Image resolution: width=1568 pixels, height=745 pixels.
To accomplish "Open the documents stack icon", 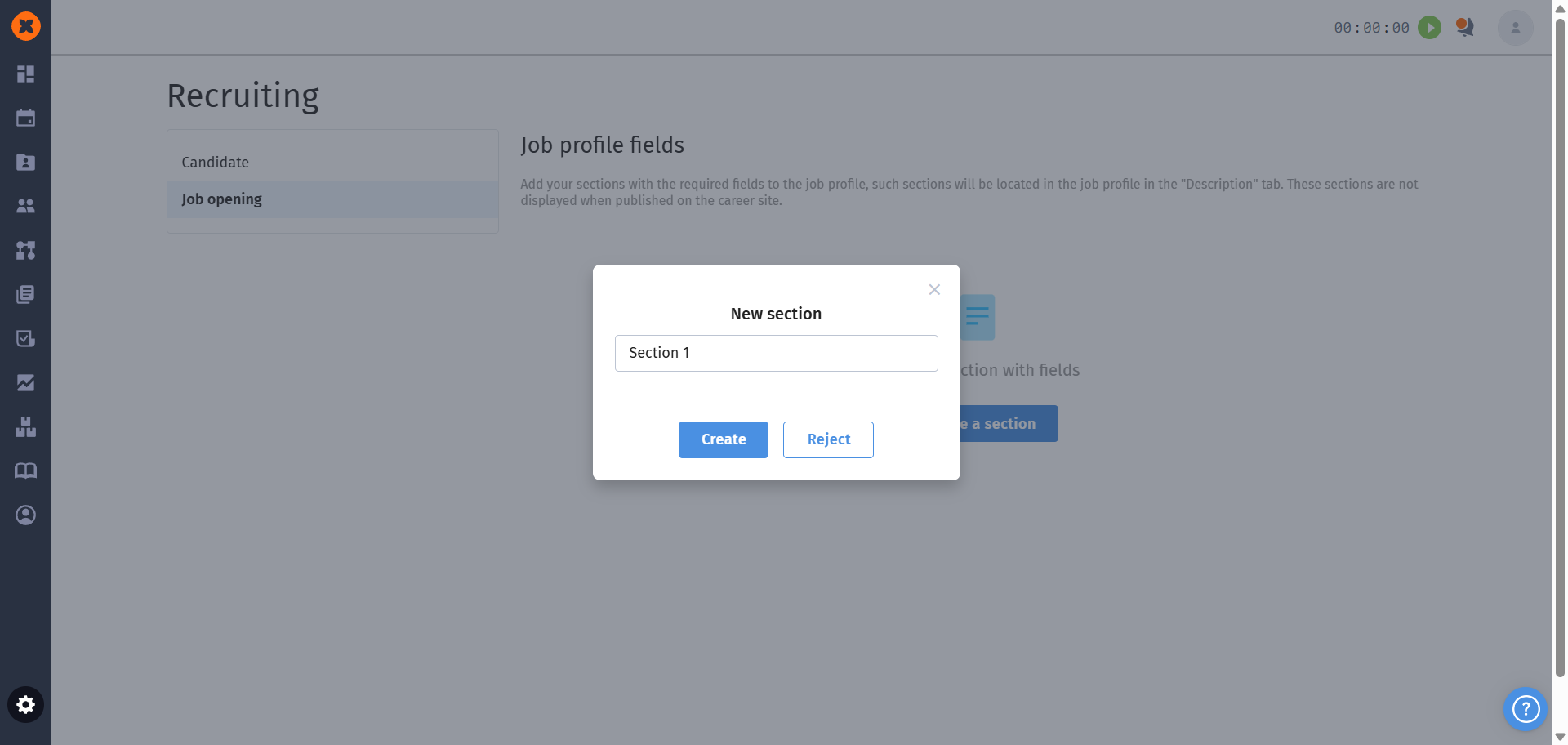I will click(25, 294).
